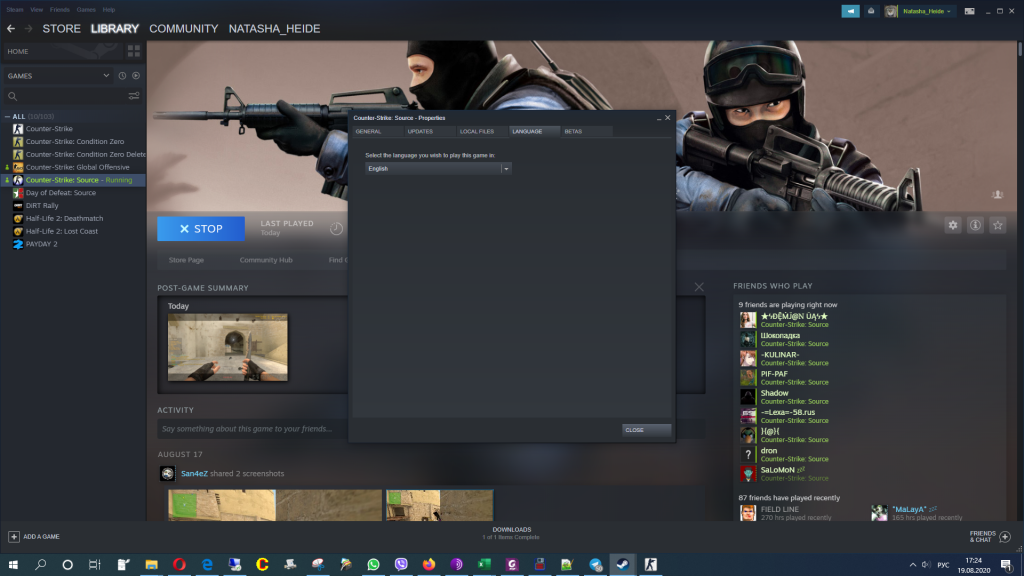Click the ready-to-play filter icon
Image resolution: width=1024 pixels, height=576 pixels.
click(x=136, y=76)
